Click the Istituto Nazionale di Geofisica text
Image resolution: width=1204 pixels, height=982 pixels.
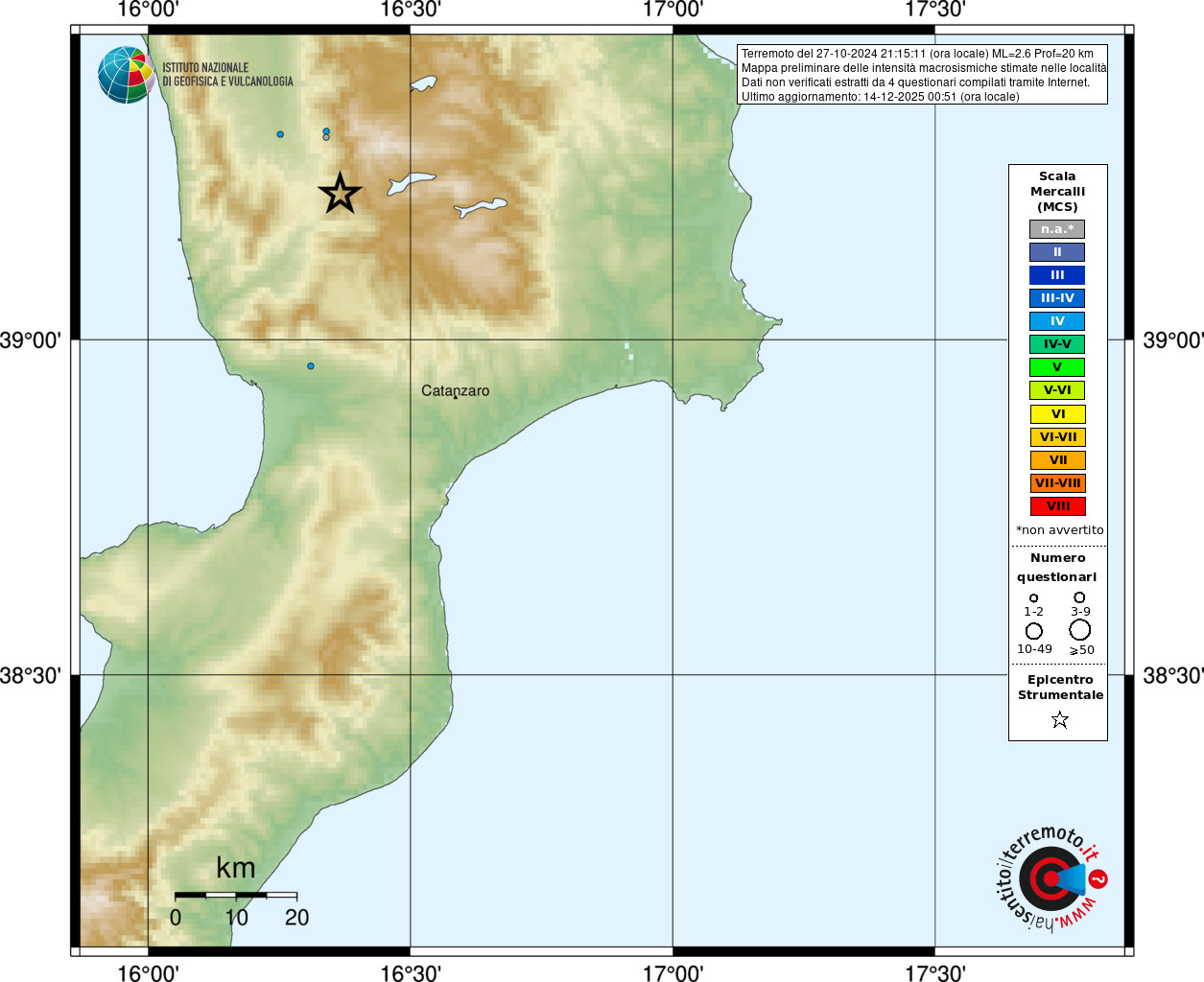coord(227,75)
